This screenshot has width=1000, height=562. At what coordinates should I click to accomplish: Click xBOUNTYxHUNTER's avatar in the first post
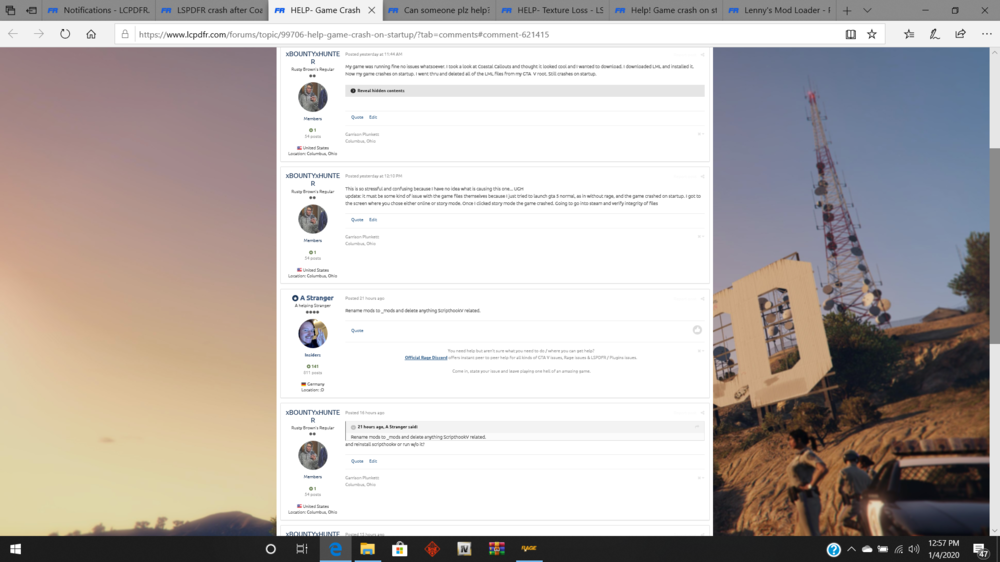tap(312, 97)
